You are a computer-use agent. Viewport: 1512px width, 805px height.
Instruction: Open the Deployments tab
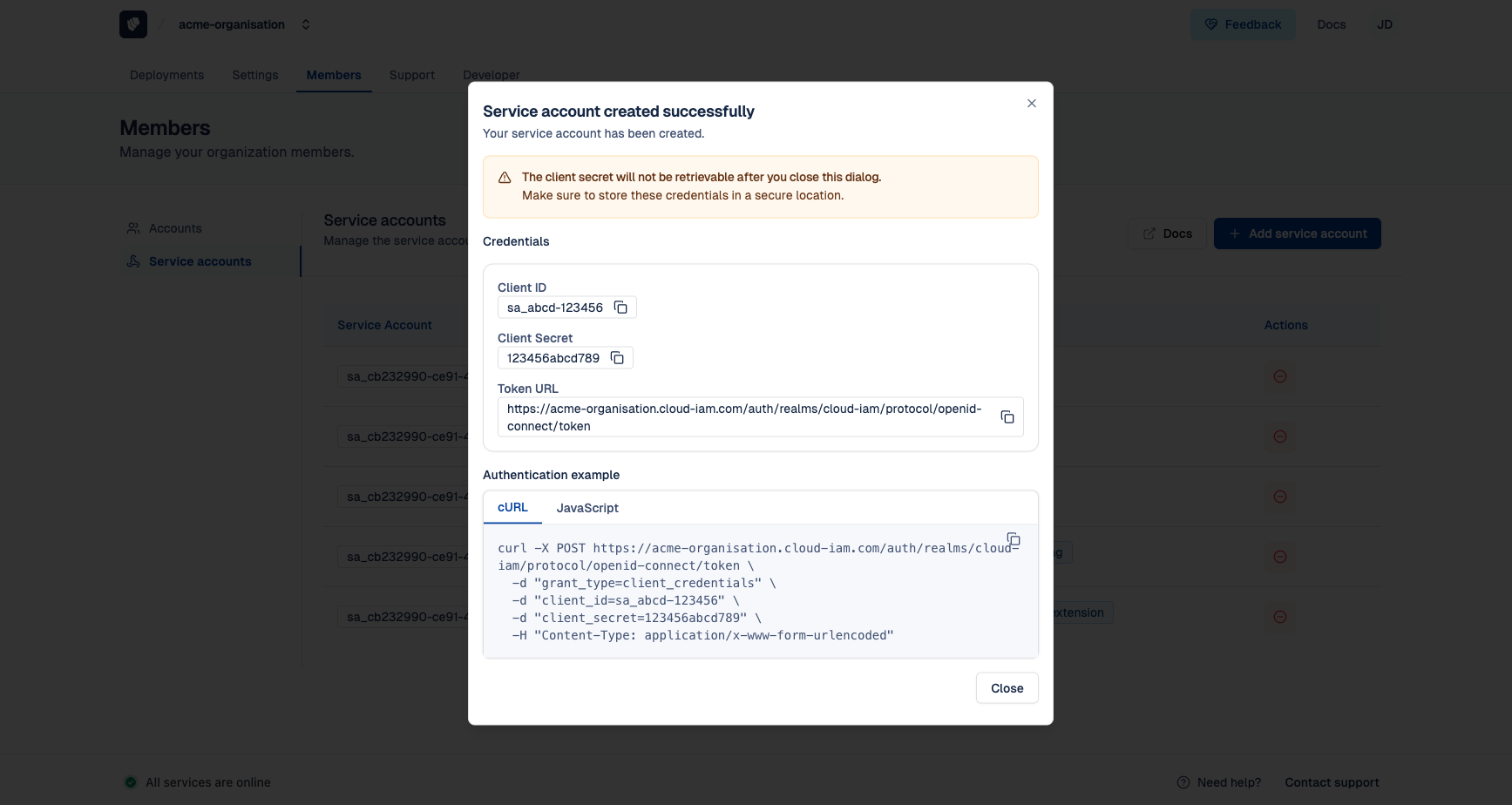click(166, 75)
